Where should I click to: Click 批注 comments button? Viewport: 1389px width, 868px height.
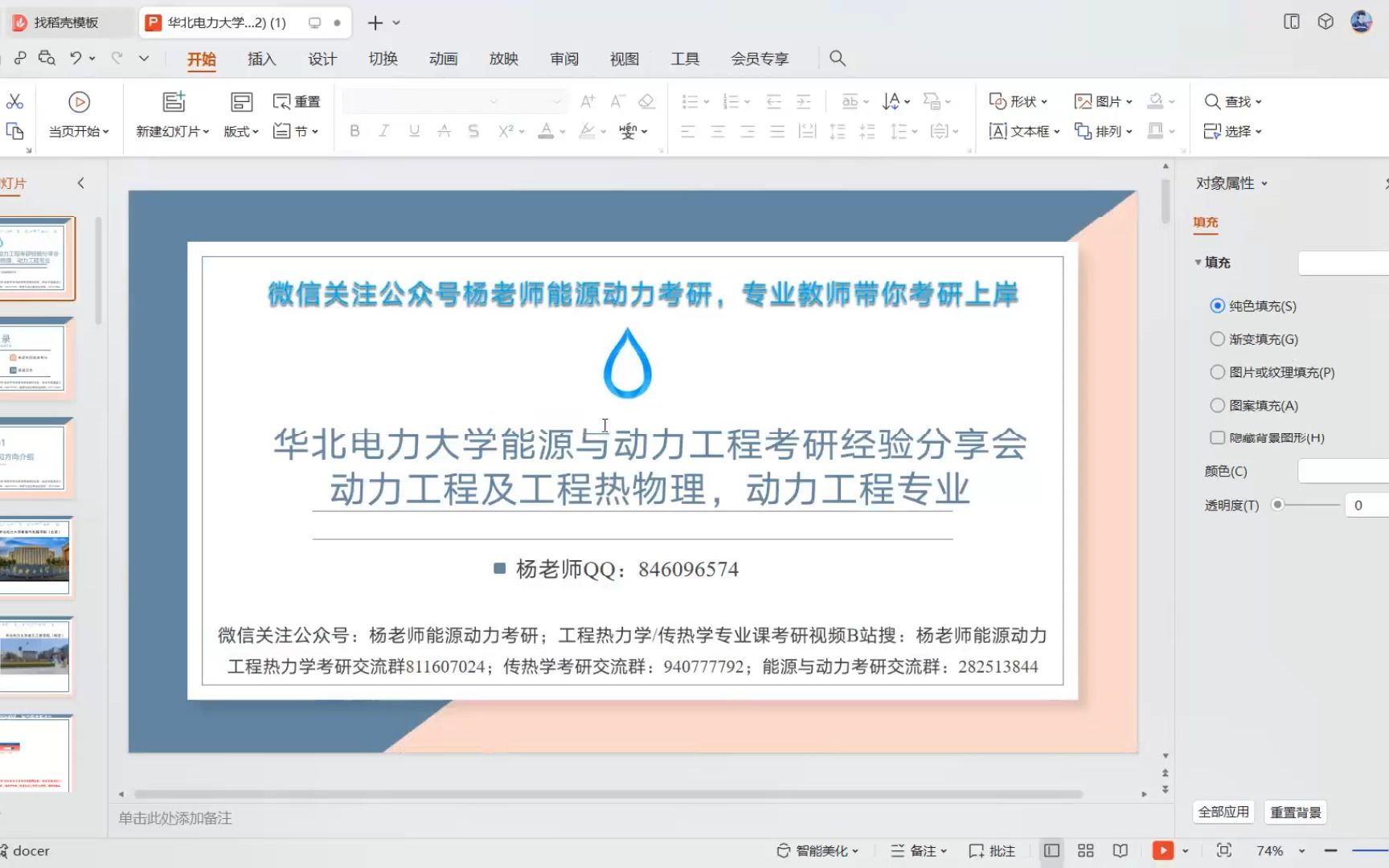[992, 850]
